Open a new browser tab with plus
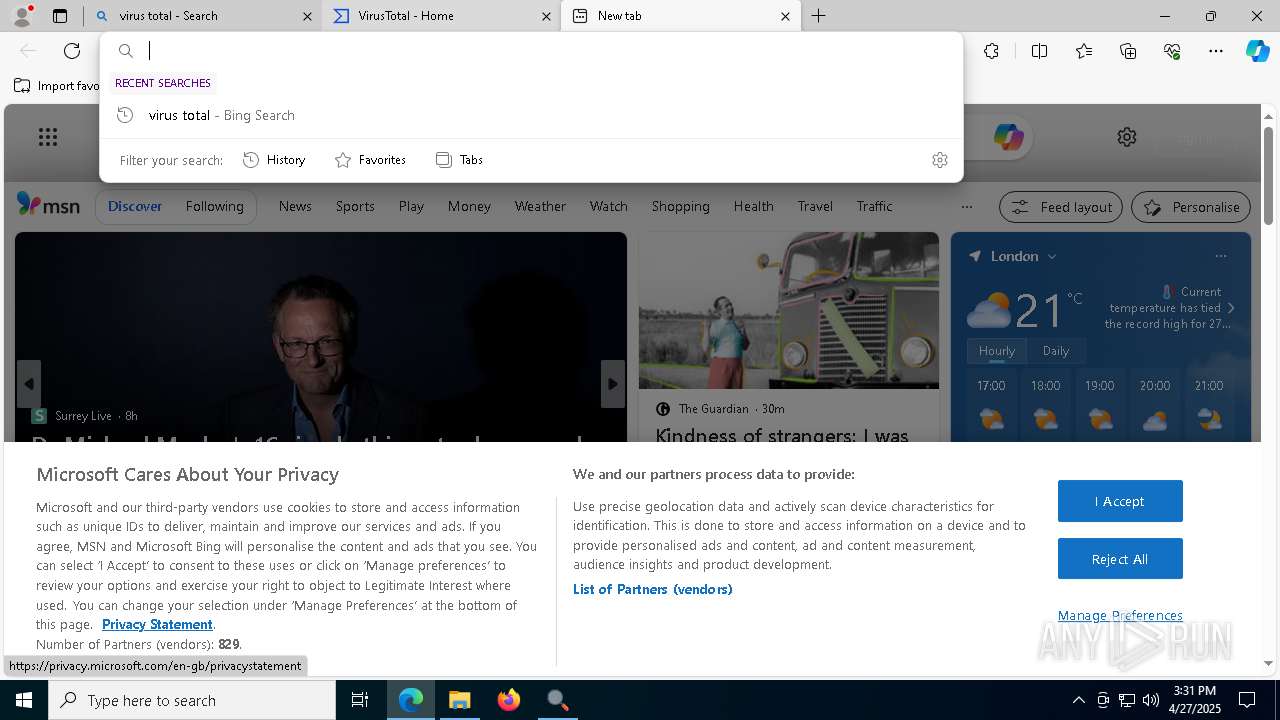1280x720 pixels. coord(818,16)
